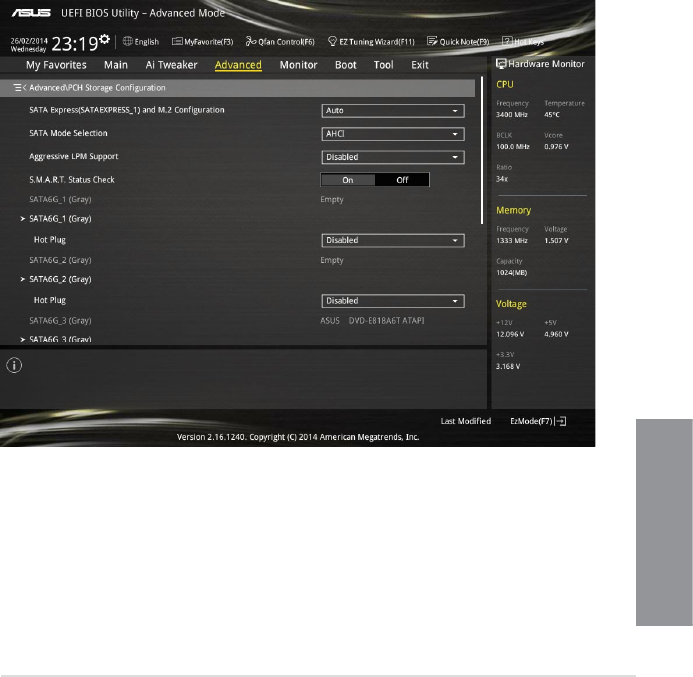
Task: Open Hot Plug dropdown under SATA6G_1
Action: [393, 240]
